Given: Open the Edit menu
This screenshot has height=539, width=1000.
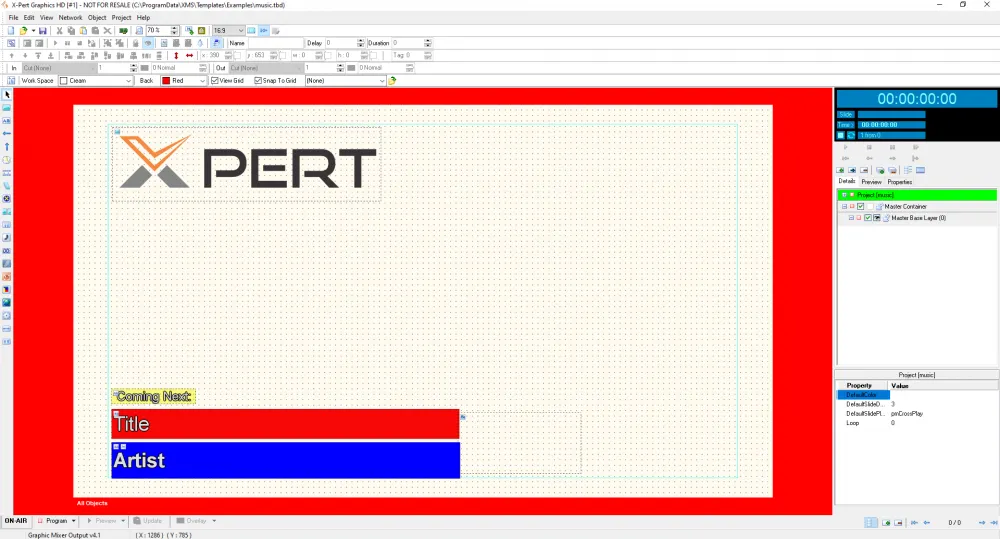Looking at the screenshot, I should [29, 18].
